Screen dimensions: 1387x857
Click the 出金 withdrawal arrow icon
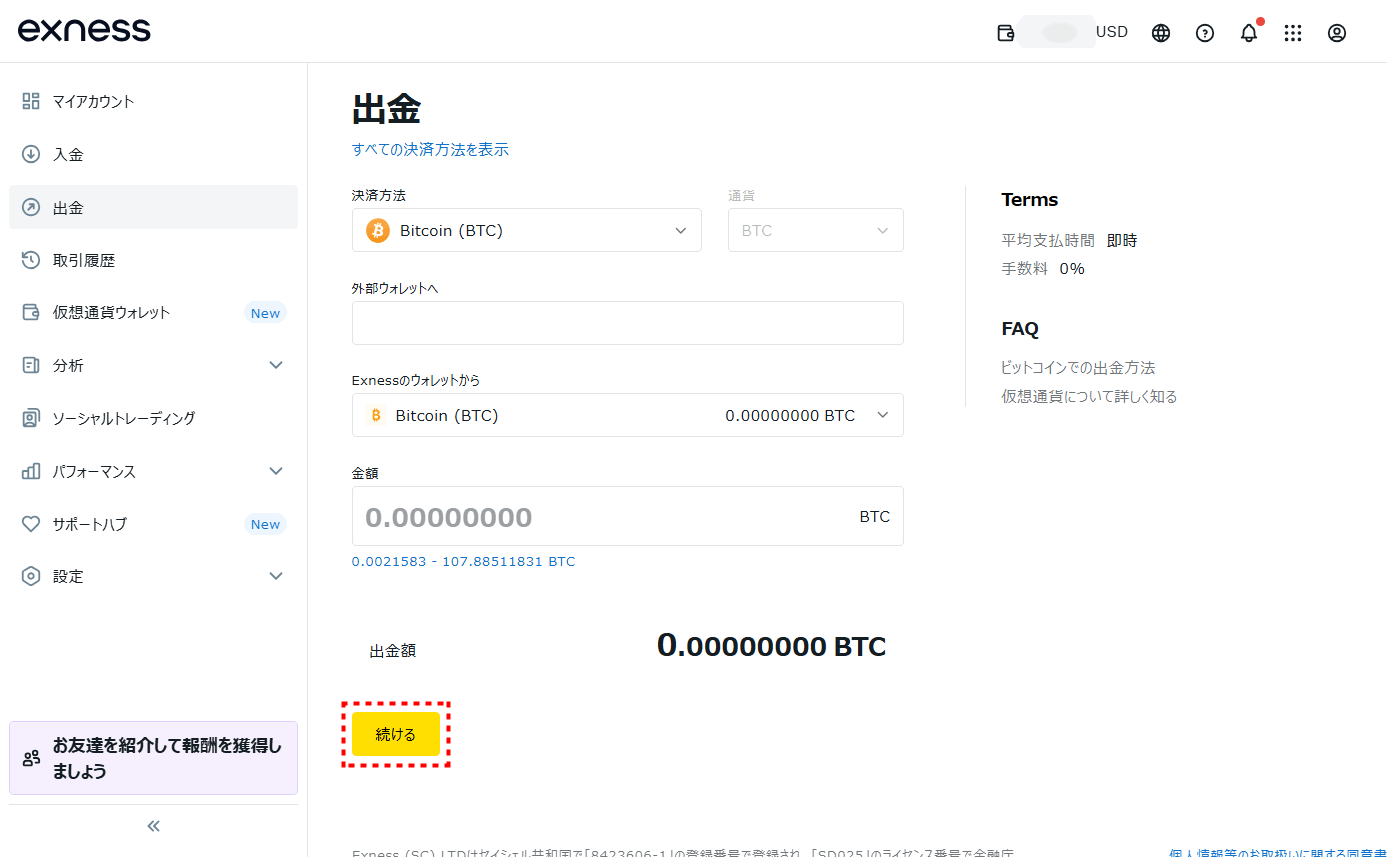pos(31,207)
